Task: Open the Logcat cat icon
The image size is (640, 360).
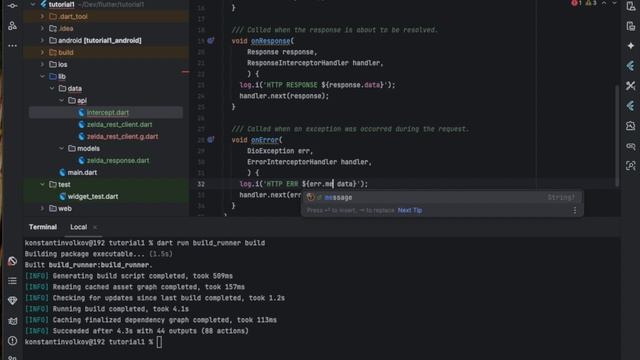Action: coord(12,321)
